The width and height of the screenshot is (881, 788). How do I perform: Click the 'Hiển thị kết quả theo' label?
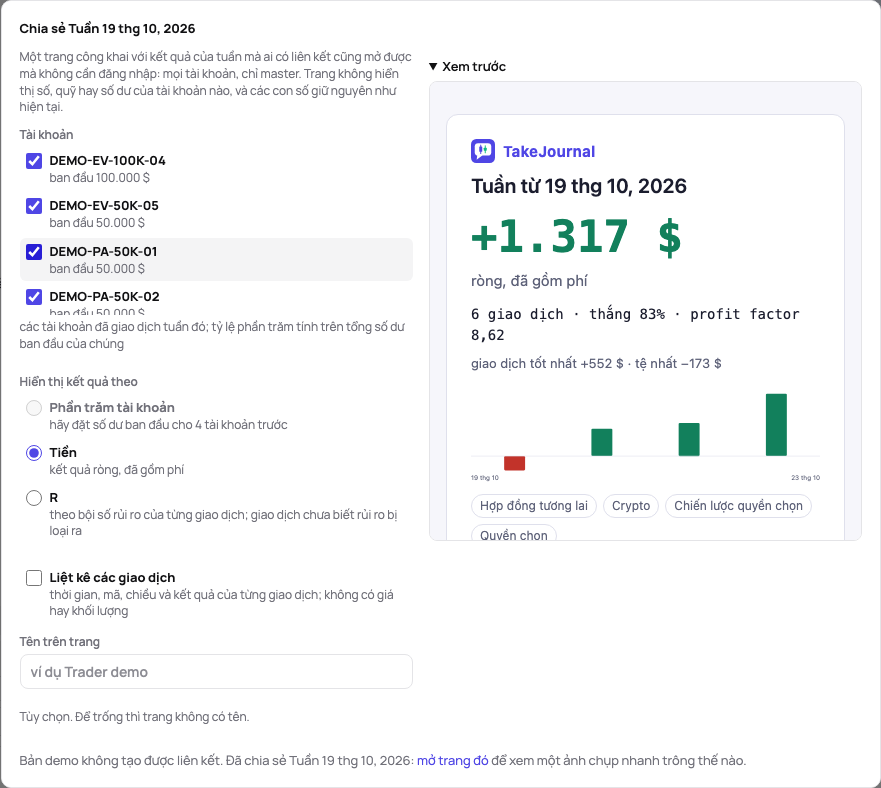[79, 382]
